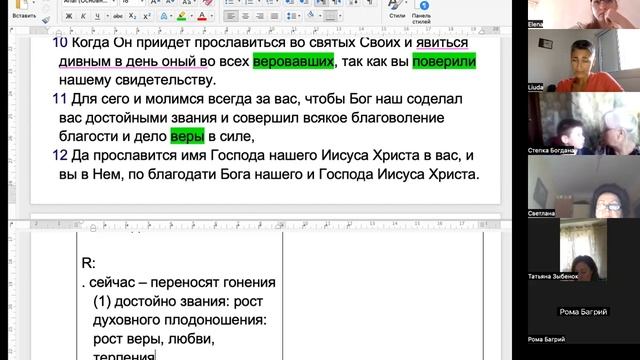Screen dimensions: 640x360
Task: Select Liuda's video thumbnail
Action: (x=584, y=60)
